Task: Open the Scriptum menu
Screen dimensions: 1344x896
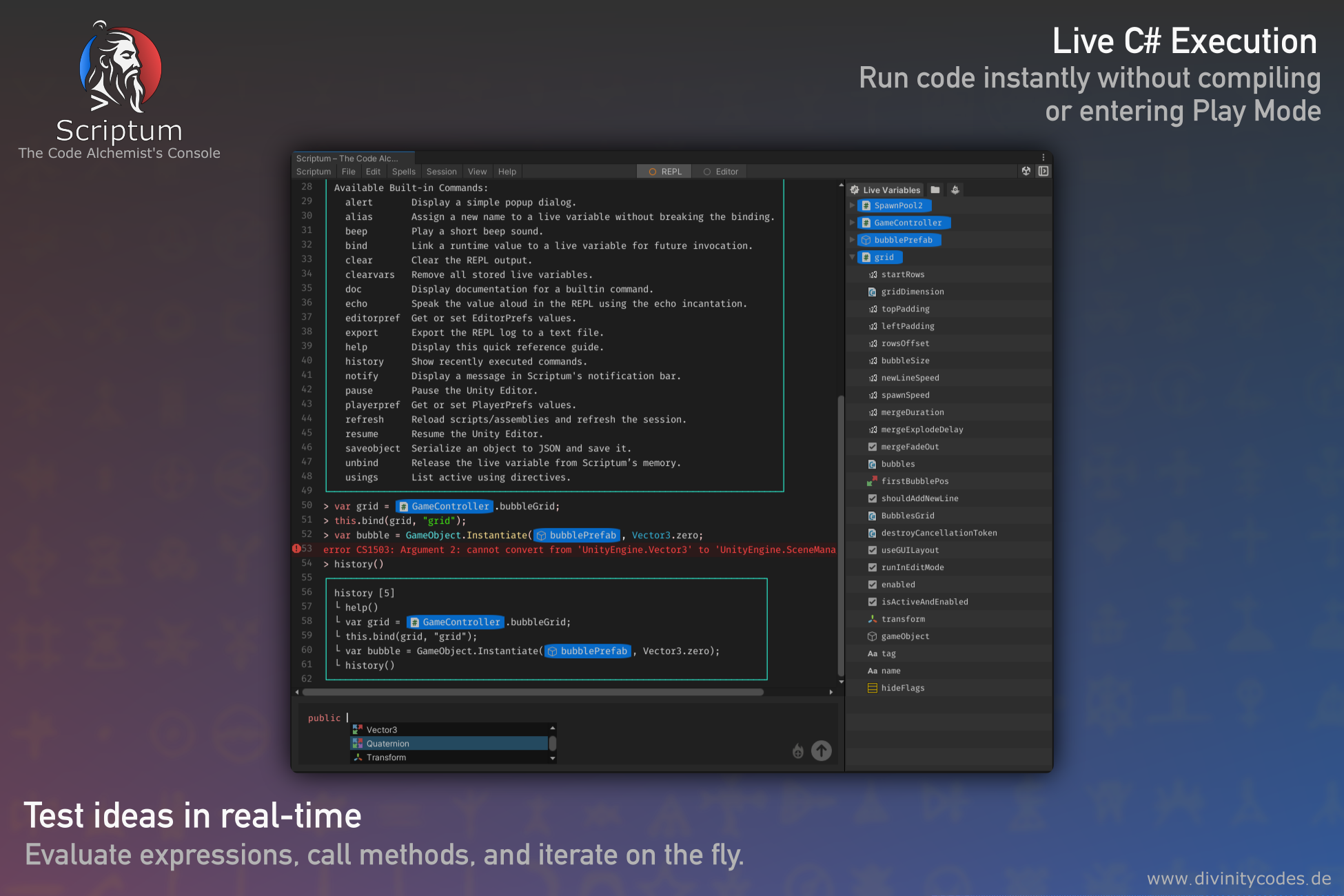Action: pyautogui.click(x=314, y=172)
